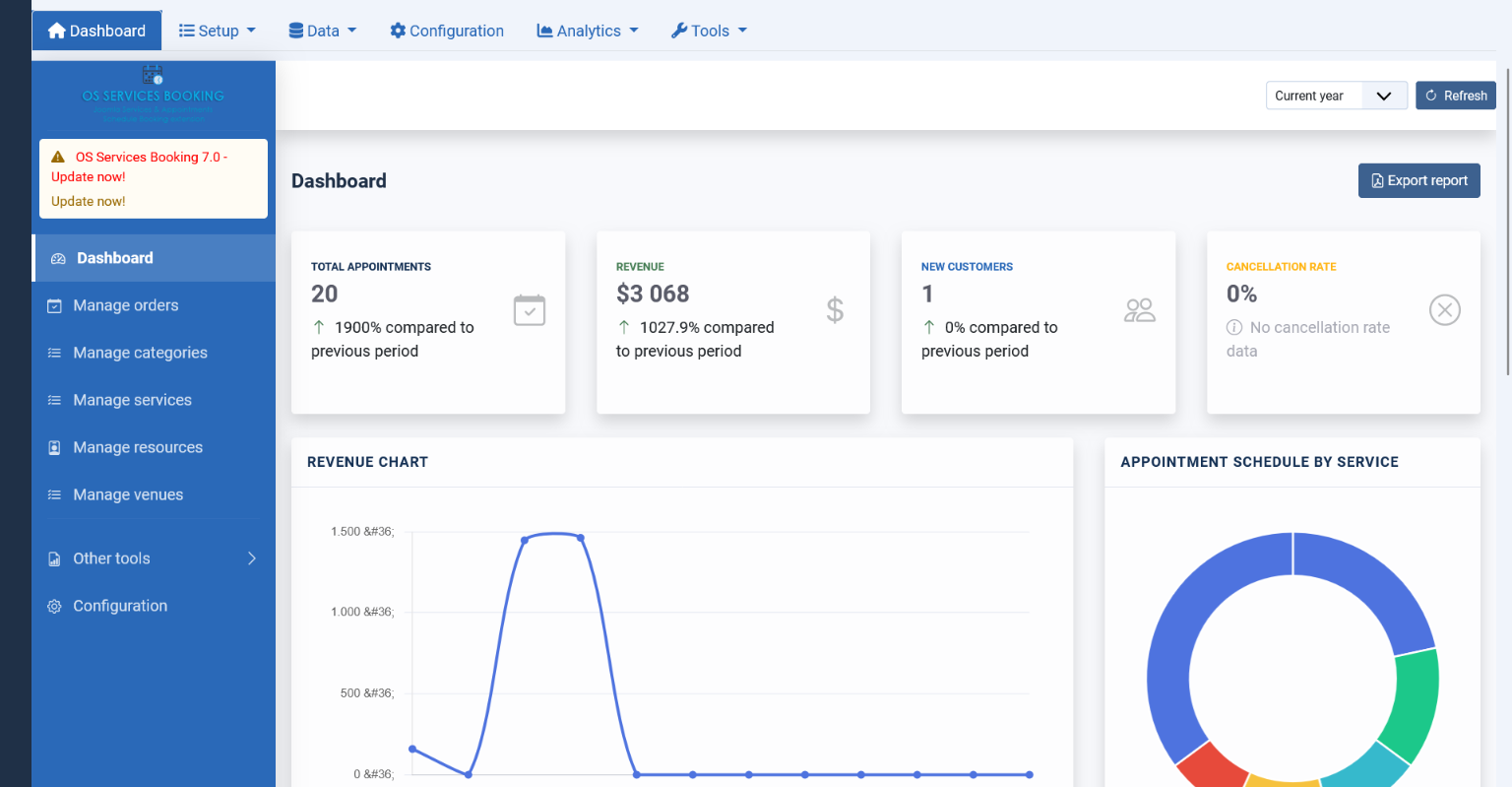Image resolution: width=1512 pixels, height=787 pixels.
Task: Click the teal segment of donut chart
Action: [x=1368, y=765]
